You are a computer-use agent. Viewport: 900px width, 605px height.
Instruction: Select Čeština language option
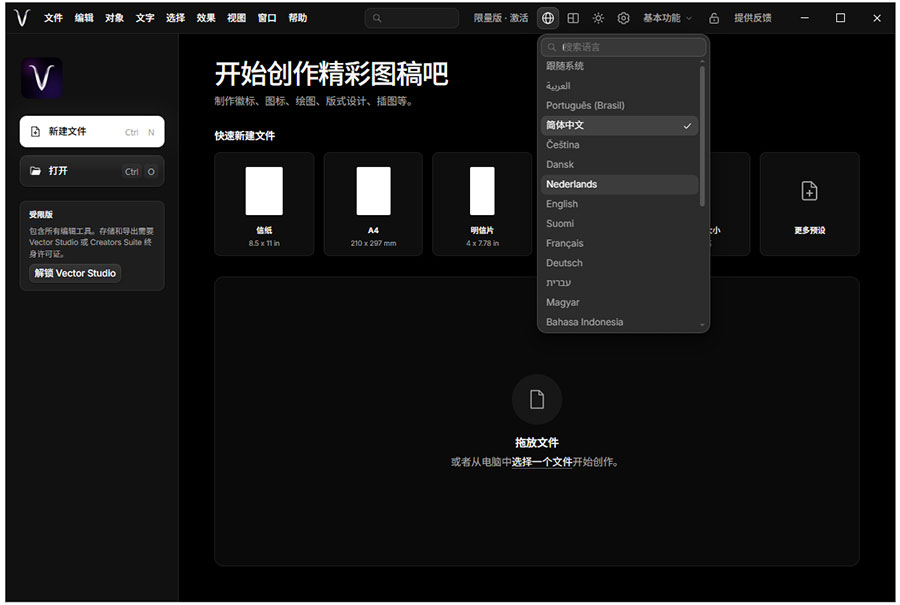619,145
